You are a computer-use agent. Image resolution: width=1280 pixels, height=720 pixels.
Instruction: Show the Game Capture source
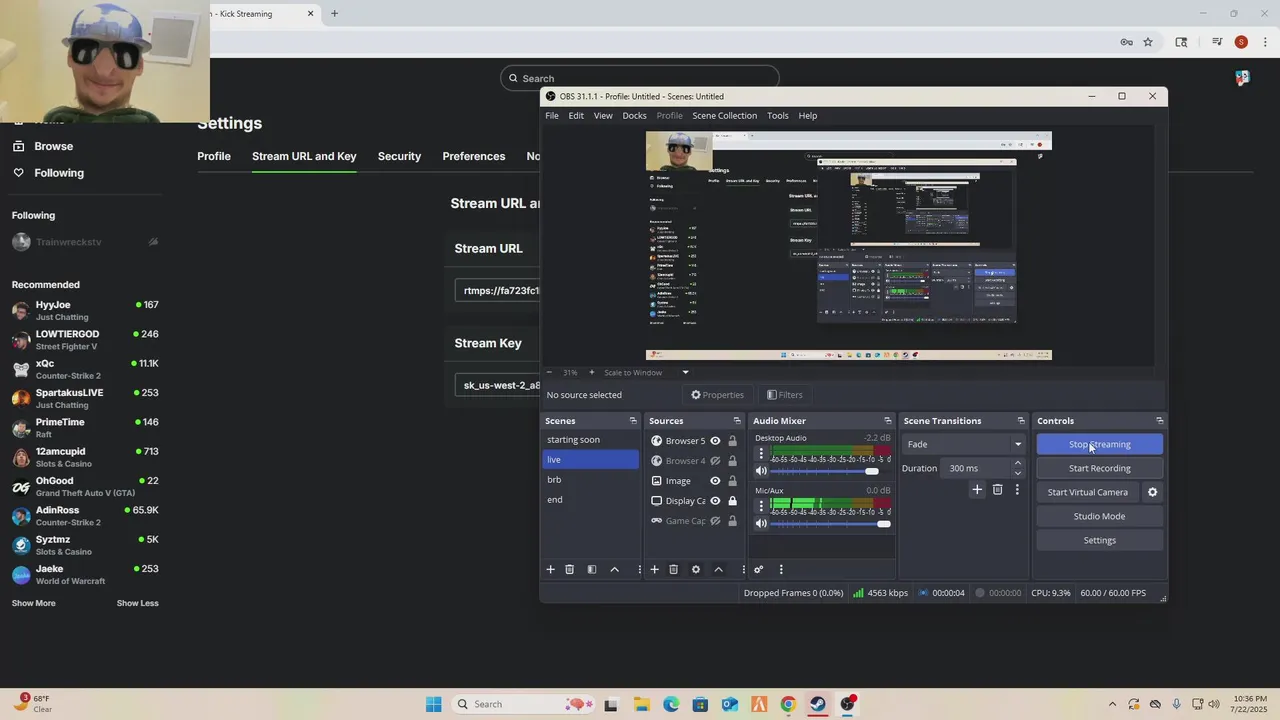[715, 521]
